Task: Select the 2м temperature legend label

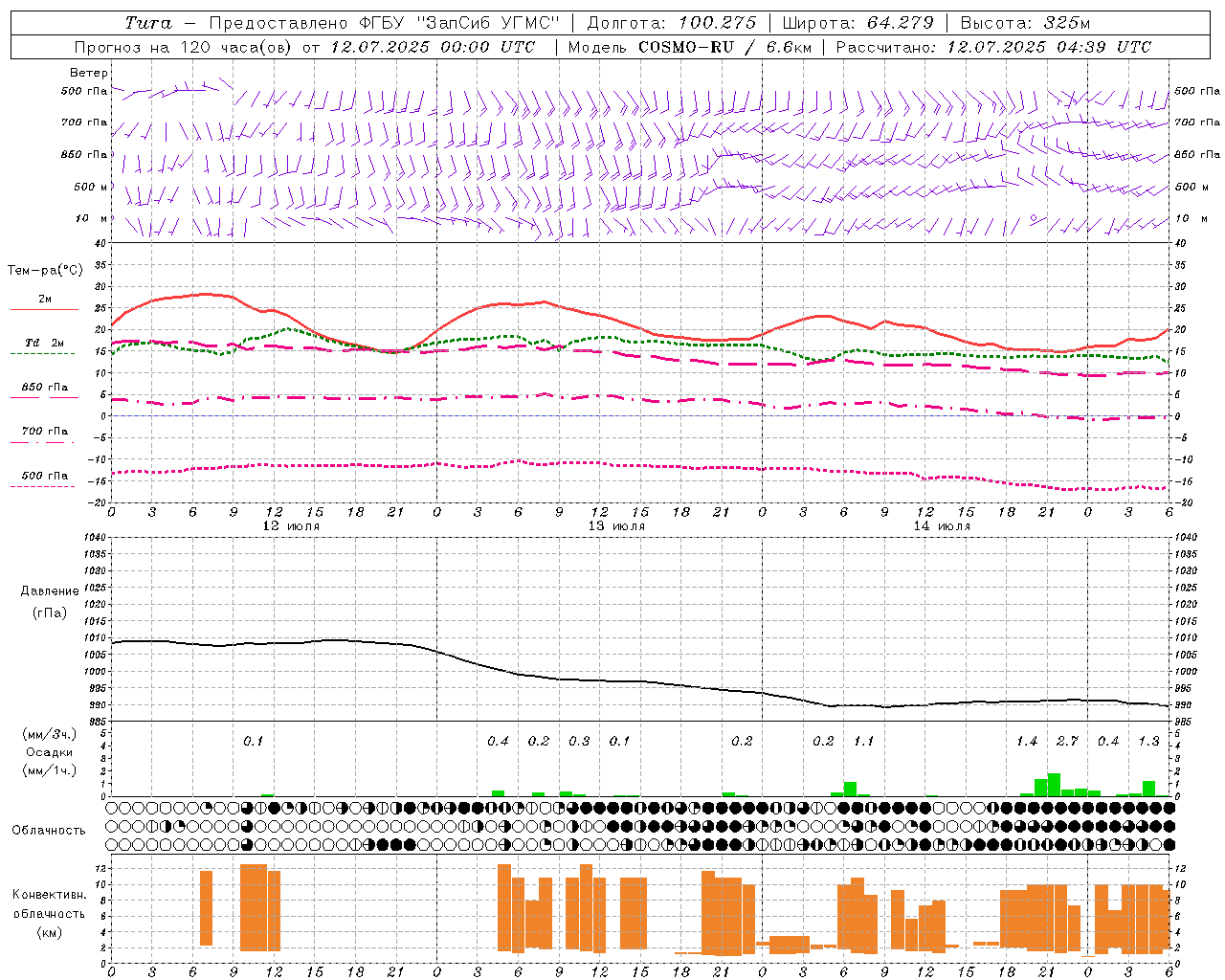Action: (x=45, y=300)
